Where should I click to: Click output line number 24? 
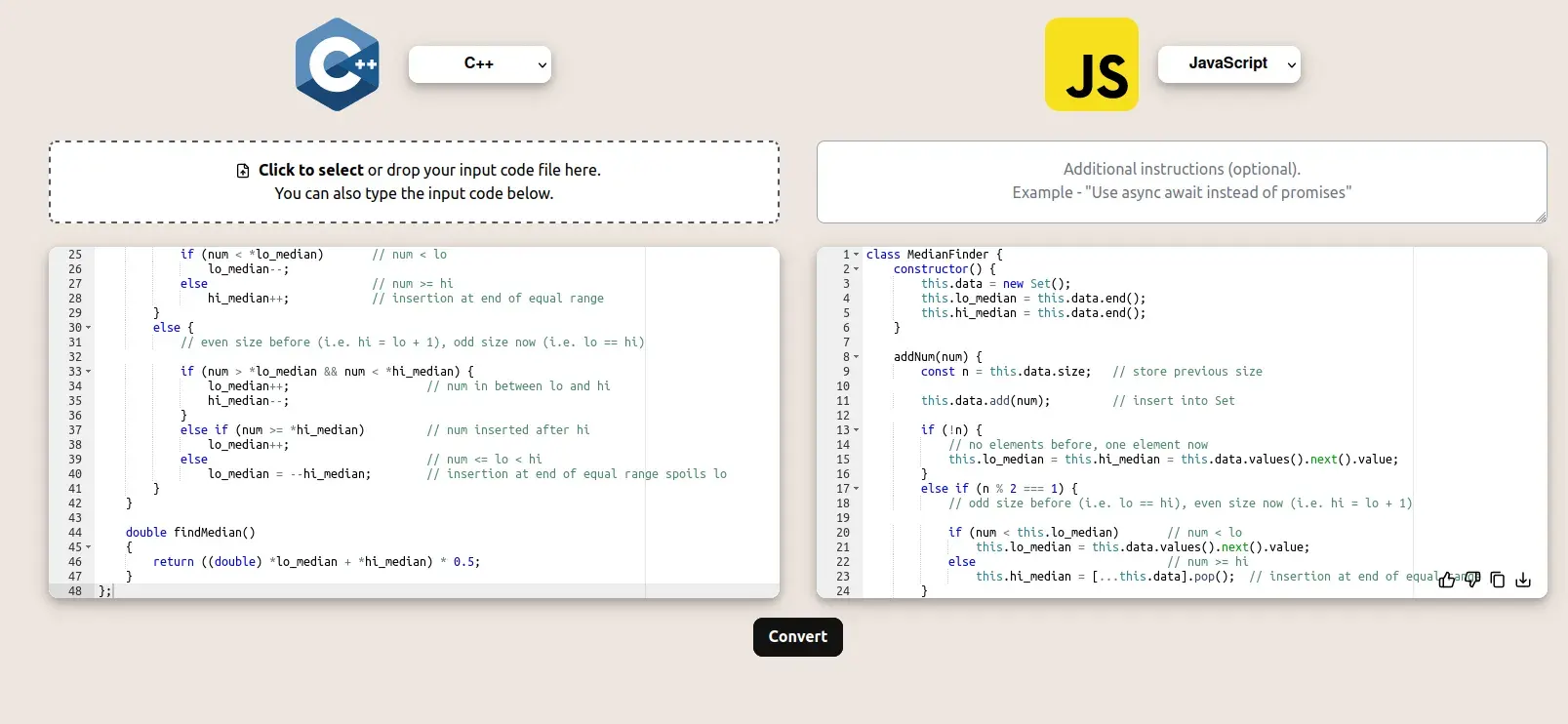tap(843, 591)
